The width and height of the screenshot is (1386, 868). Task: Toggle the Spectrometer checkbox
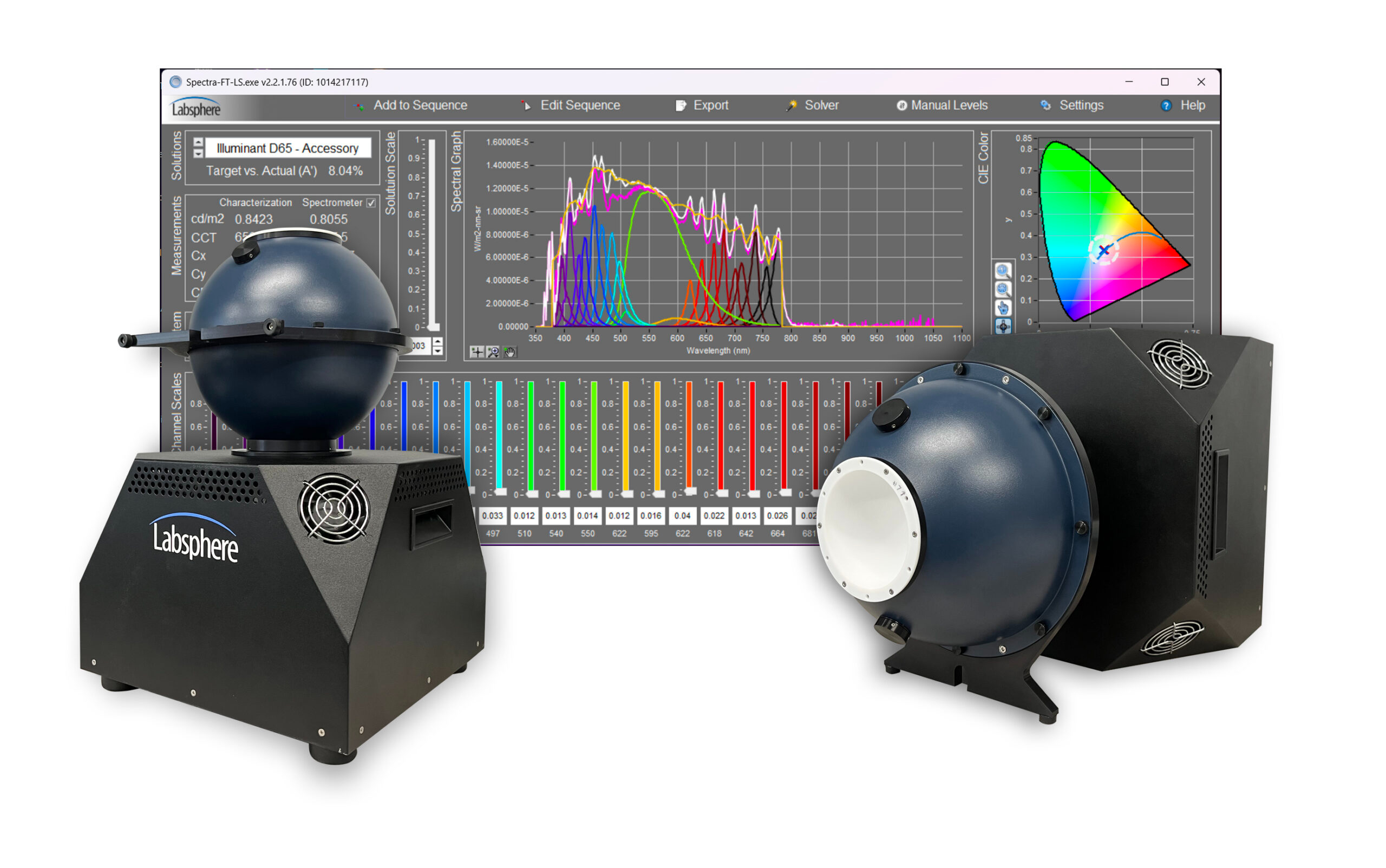click(x=371, y=203)
